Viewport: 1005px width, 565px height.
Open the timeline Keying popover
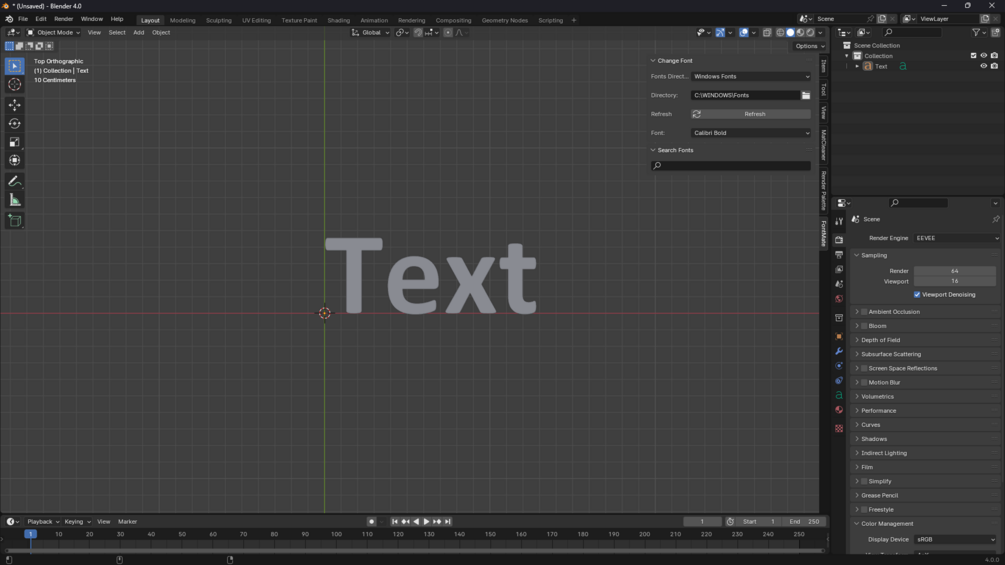(x=77, y=522)
